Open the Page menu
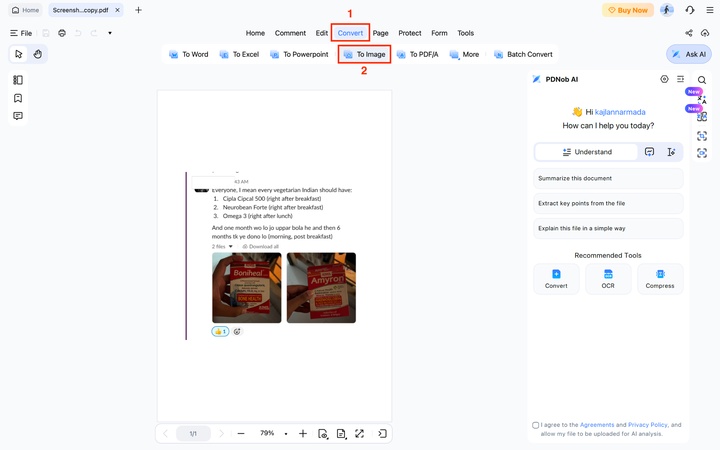720x450 pixels. [x=380, y=33]
